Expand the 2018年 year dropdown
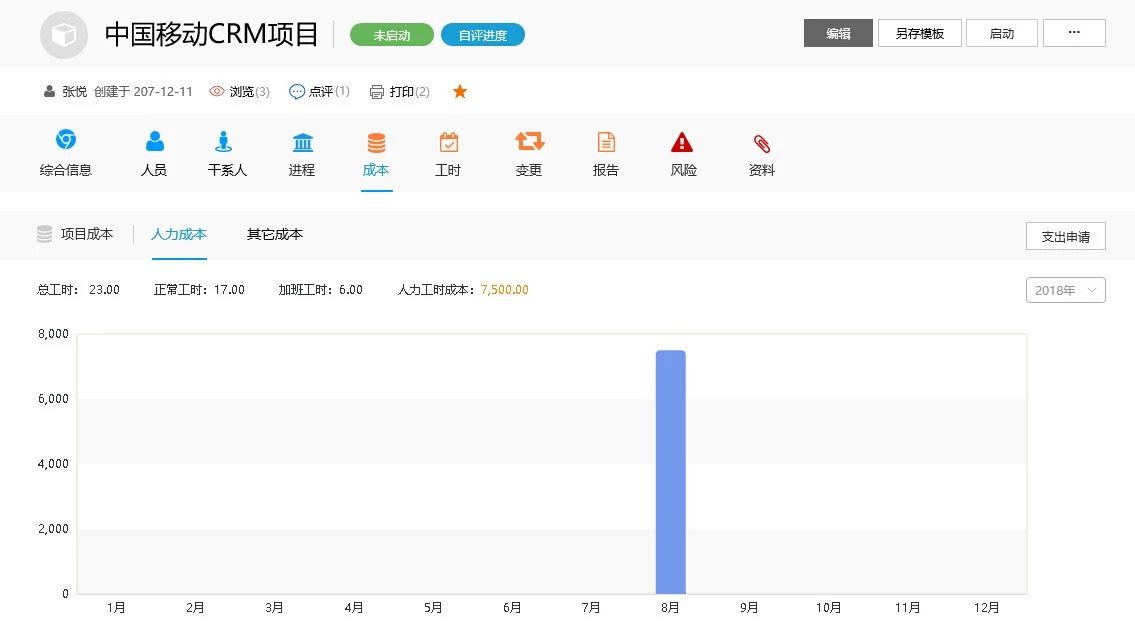Image resolution: width=1135 pixels, height=633 pixels. click(1065, 290)
